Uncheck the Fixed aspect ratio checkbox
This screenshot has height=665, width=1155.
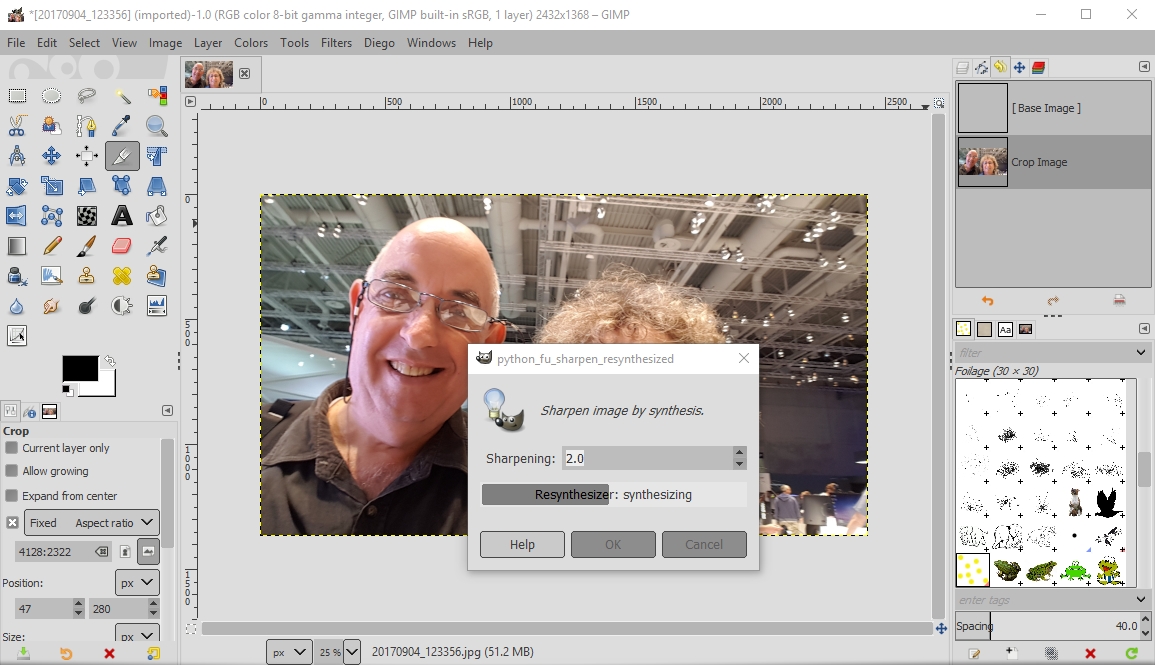[13, 523]
